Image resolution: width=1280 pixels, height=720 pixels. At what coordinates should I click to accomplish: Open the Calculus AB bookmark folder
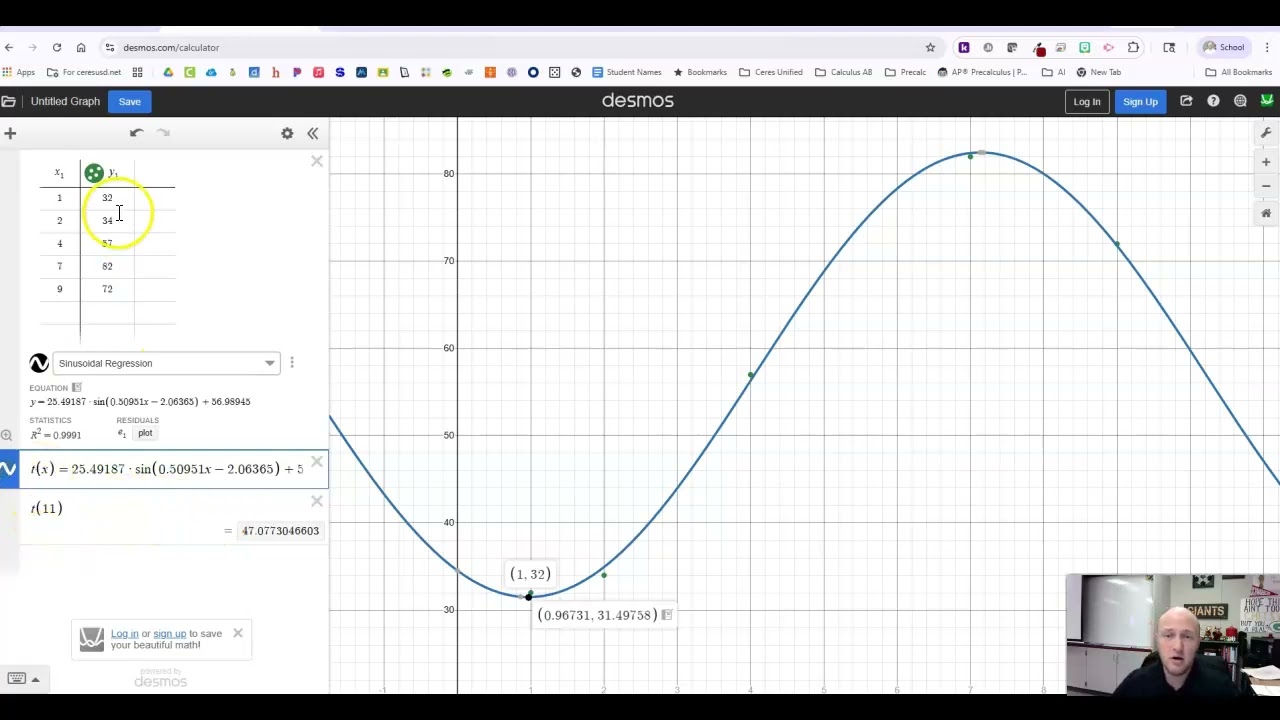click(x=844, y=72)
